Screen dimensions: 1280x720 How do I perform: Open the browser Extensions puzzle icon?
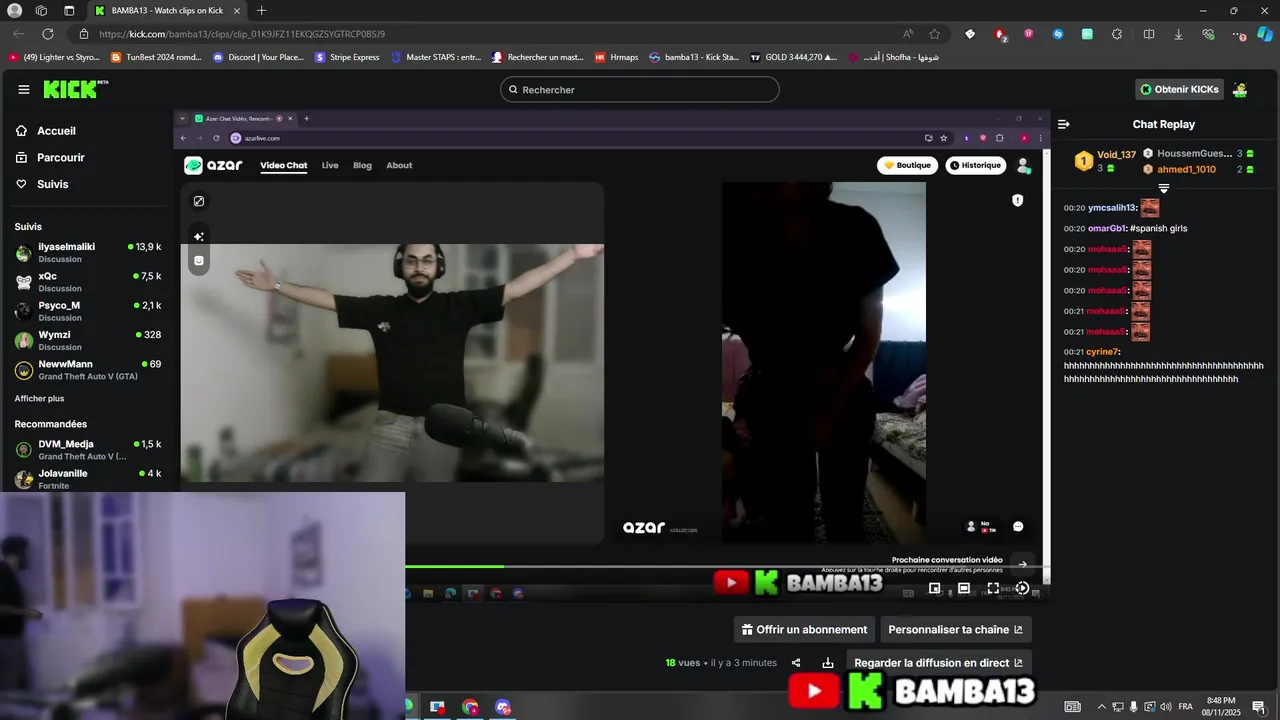pos(1117,34)
